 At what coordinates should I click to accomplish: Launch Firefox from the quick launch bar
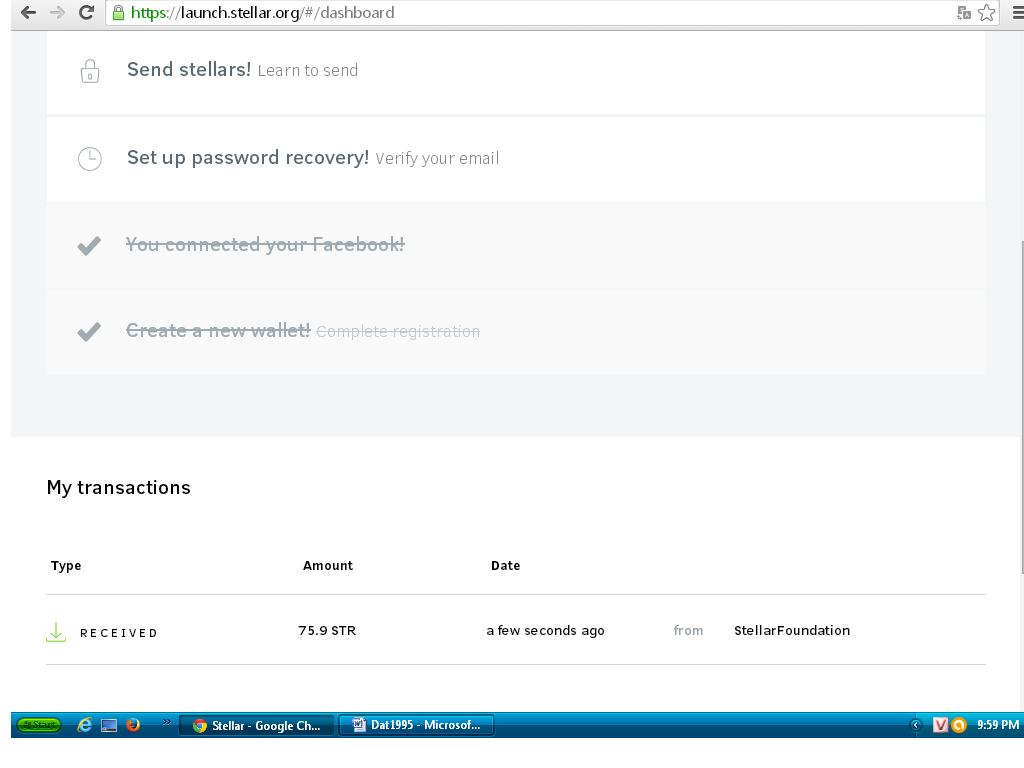133,725
